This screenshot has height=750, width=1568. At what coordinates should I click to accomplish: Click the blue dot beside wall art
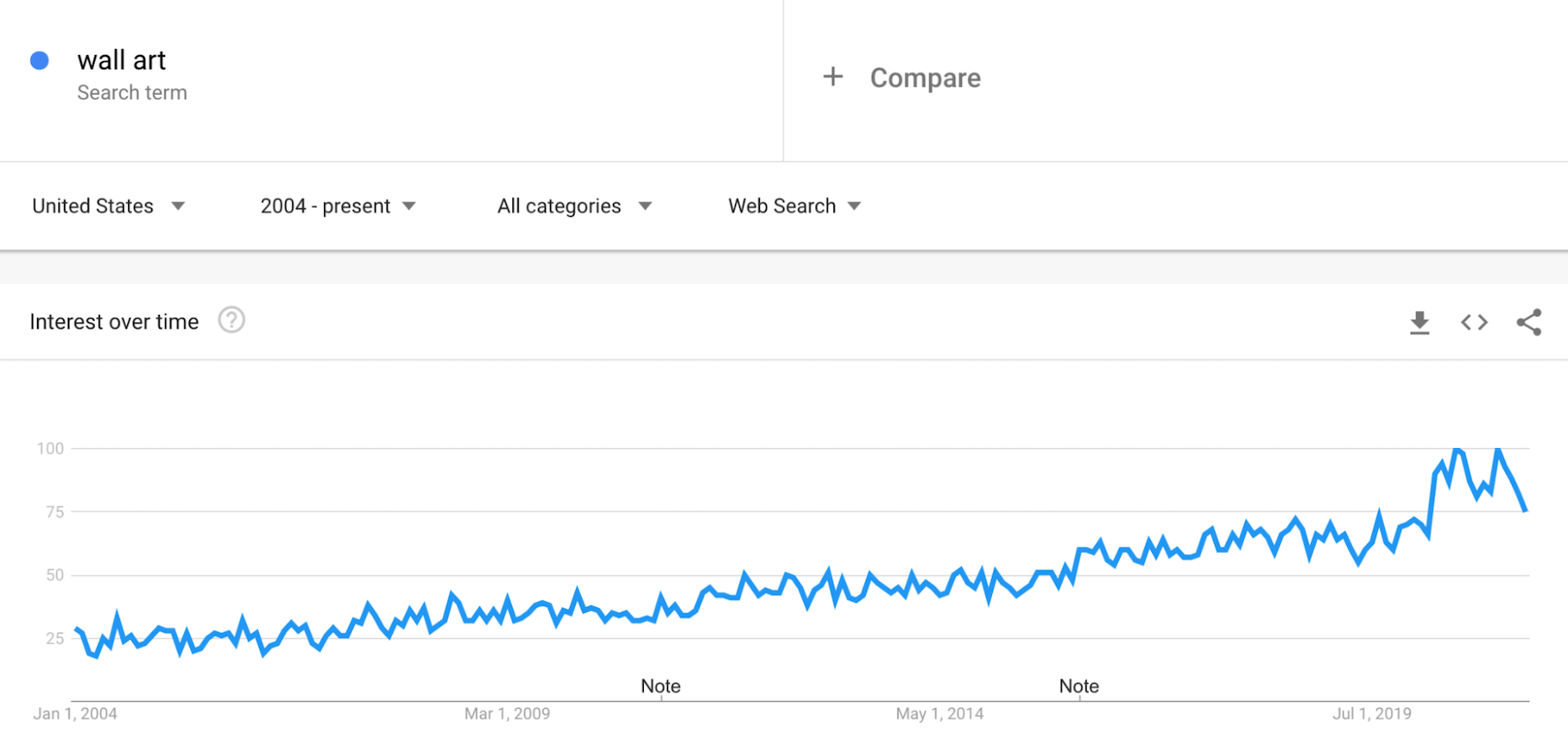click(x=40, y=60)
